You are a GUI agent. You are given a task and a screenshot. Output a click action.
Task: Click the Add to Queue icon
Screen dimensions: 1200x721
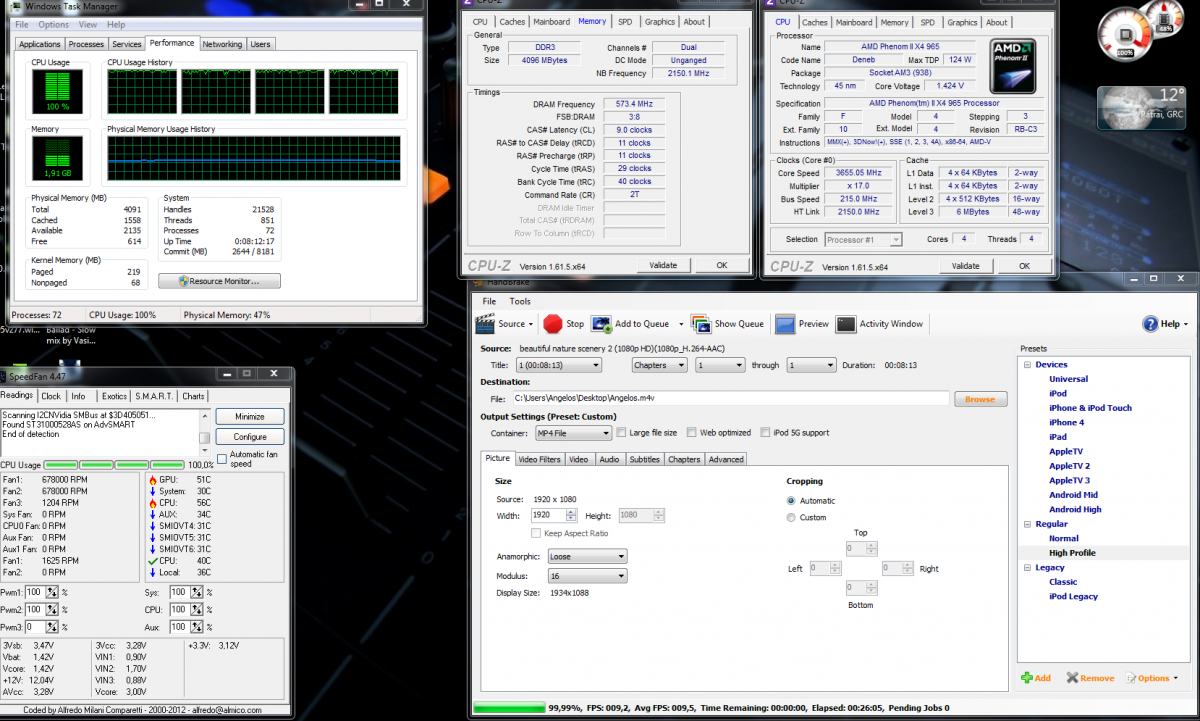coord(601,323)
